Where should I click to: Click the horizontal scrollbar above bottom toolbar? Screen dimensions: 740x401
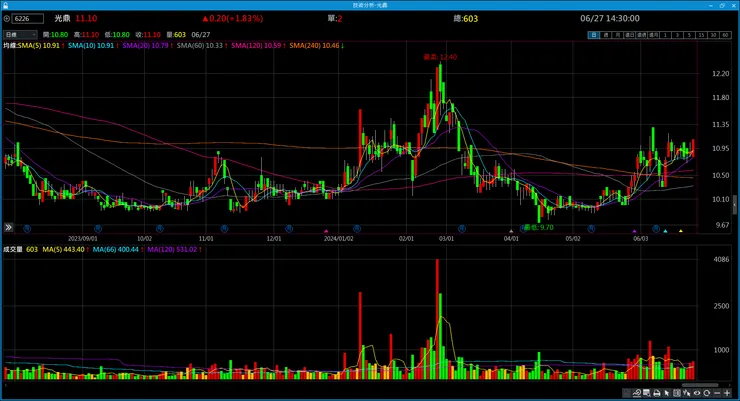pyautogui.click(x=700, y=385)
